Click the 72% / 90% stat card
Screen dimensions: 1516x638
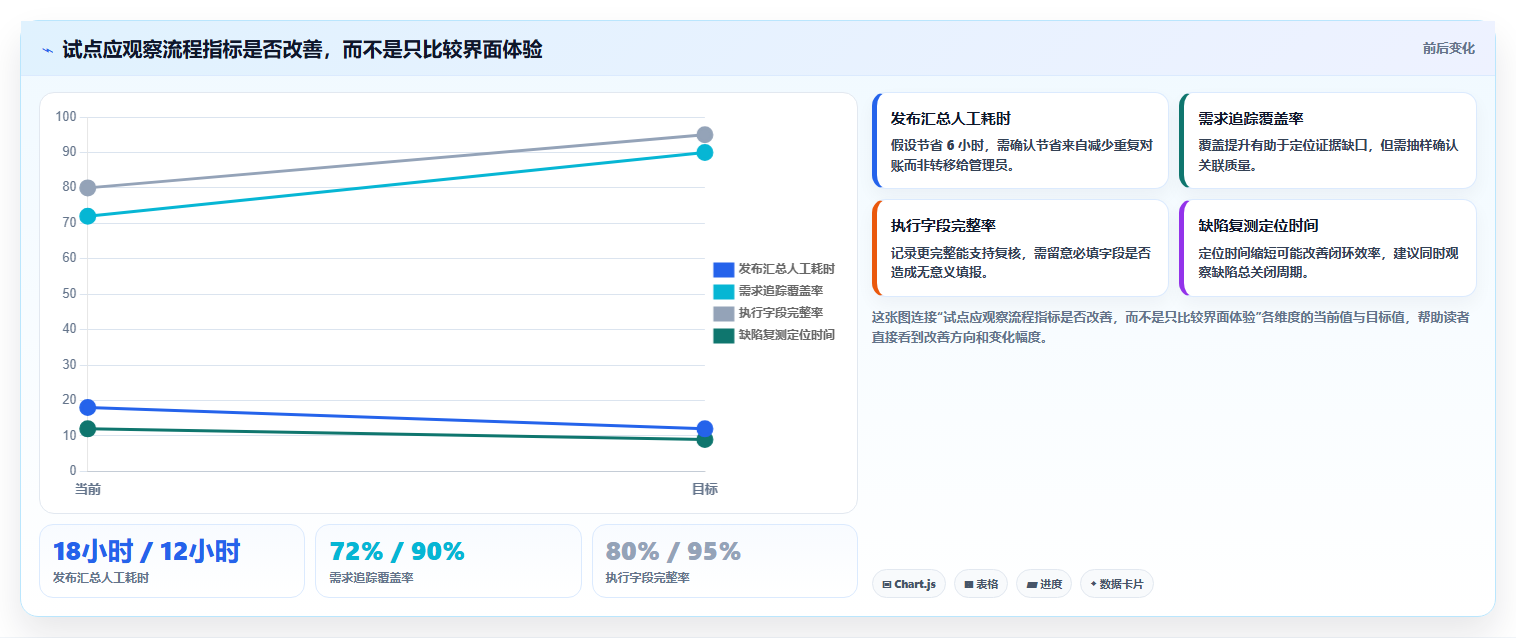(448, 561)
